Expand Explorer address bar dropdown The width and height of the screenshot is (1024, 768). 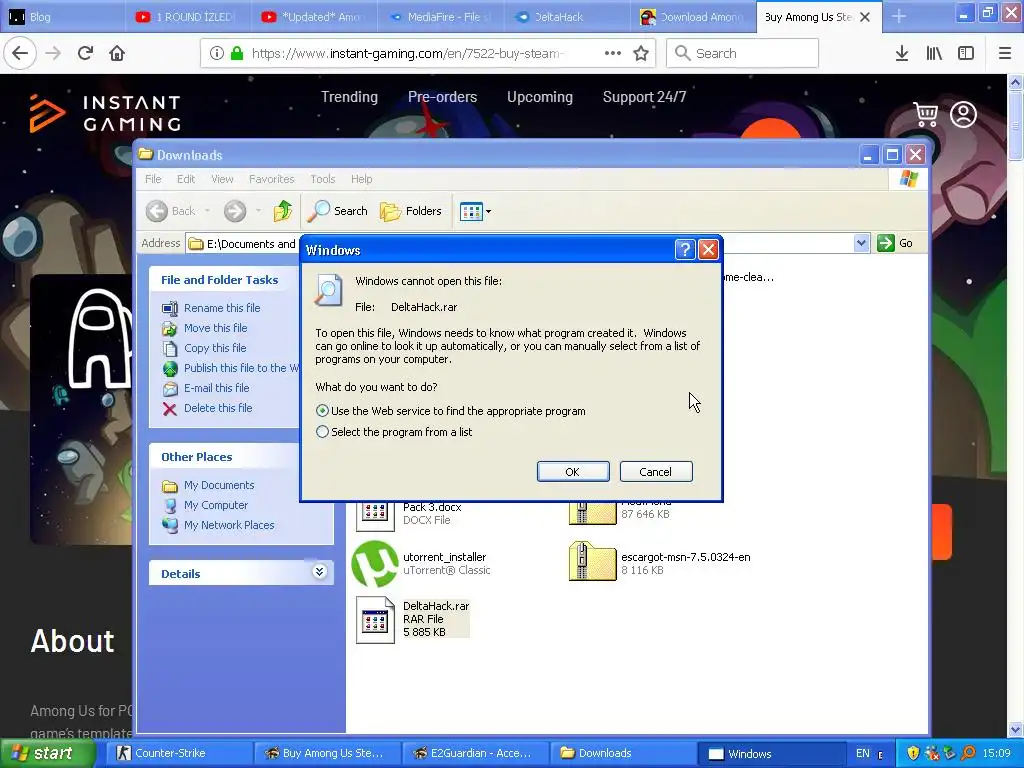(861, 243)
